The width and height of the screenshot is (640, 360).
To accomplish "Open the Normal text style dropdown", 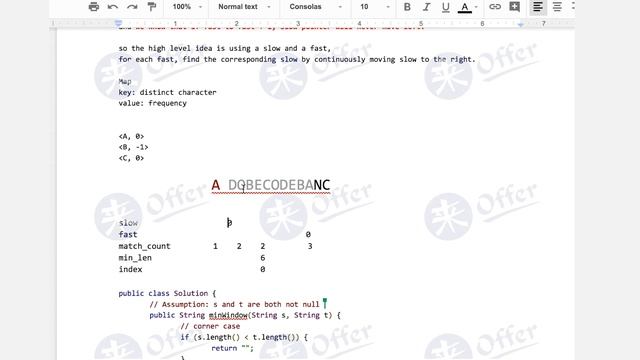I will pyautogui.click(x=244, y=7).
